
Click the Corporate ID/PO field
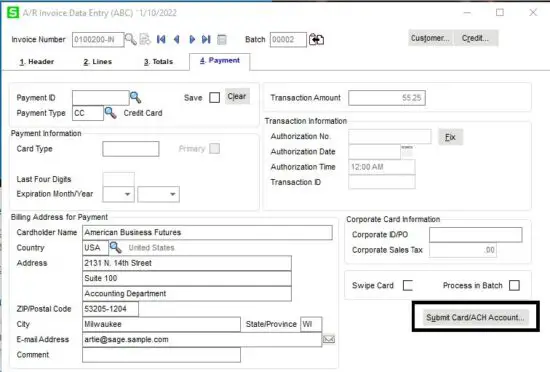point(476,235)
